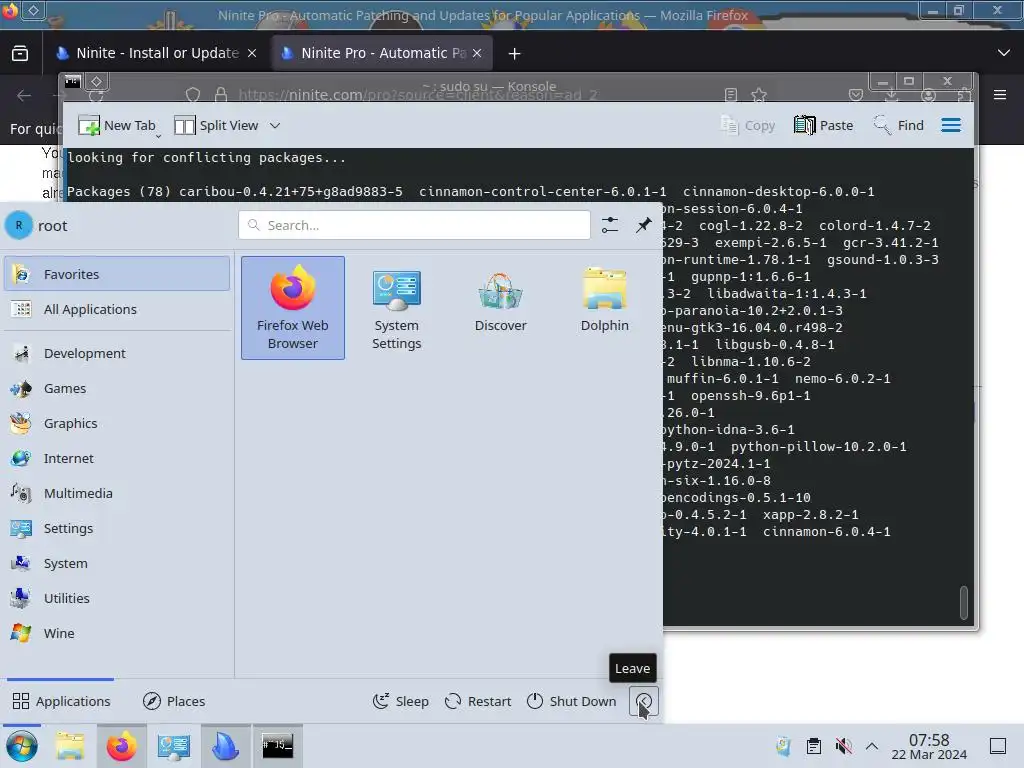Open the Settings category

(x=117, y=528)
